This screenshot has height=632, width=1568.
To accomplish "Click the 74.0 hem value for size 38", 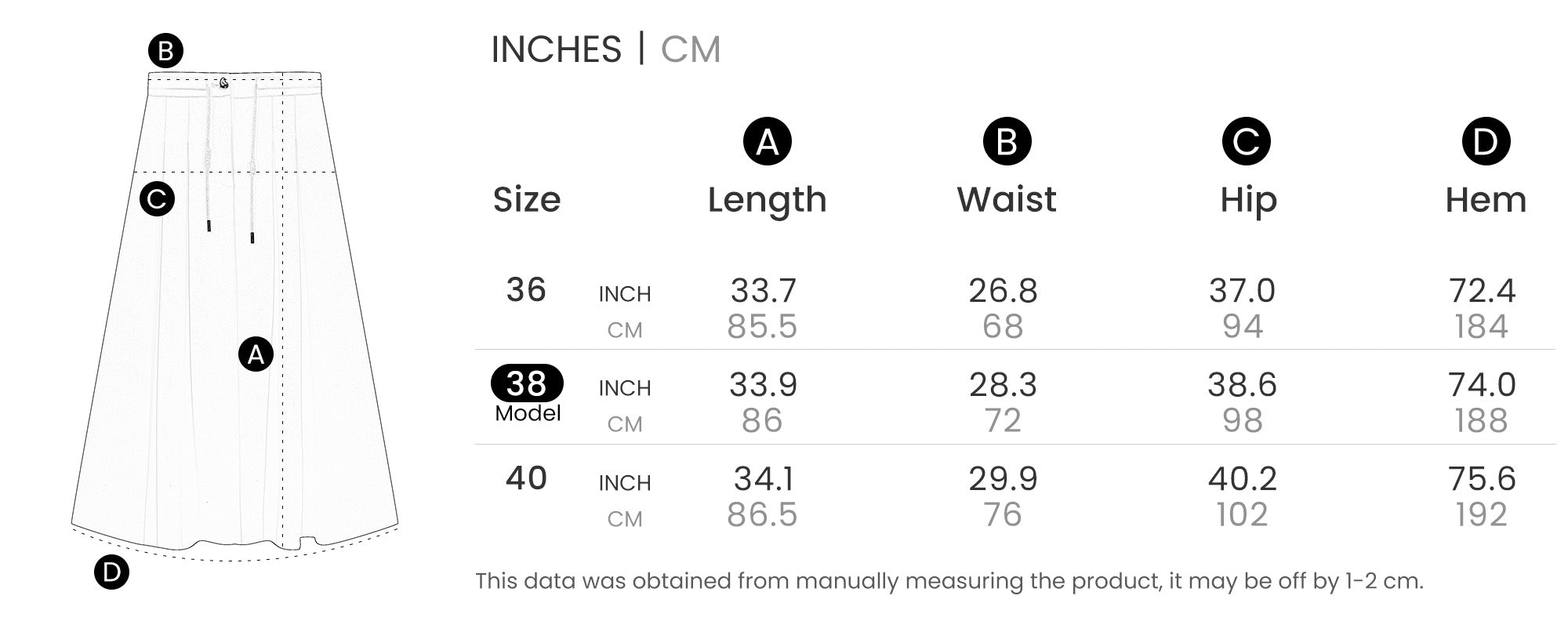I will [1482, 385].
